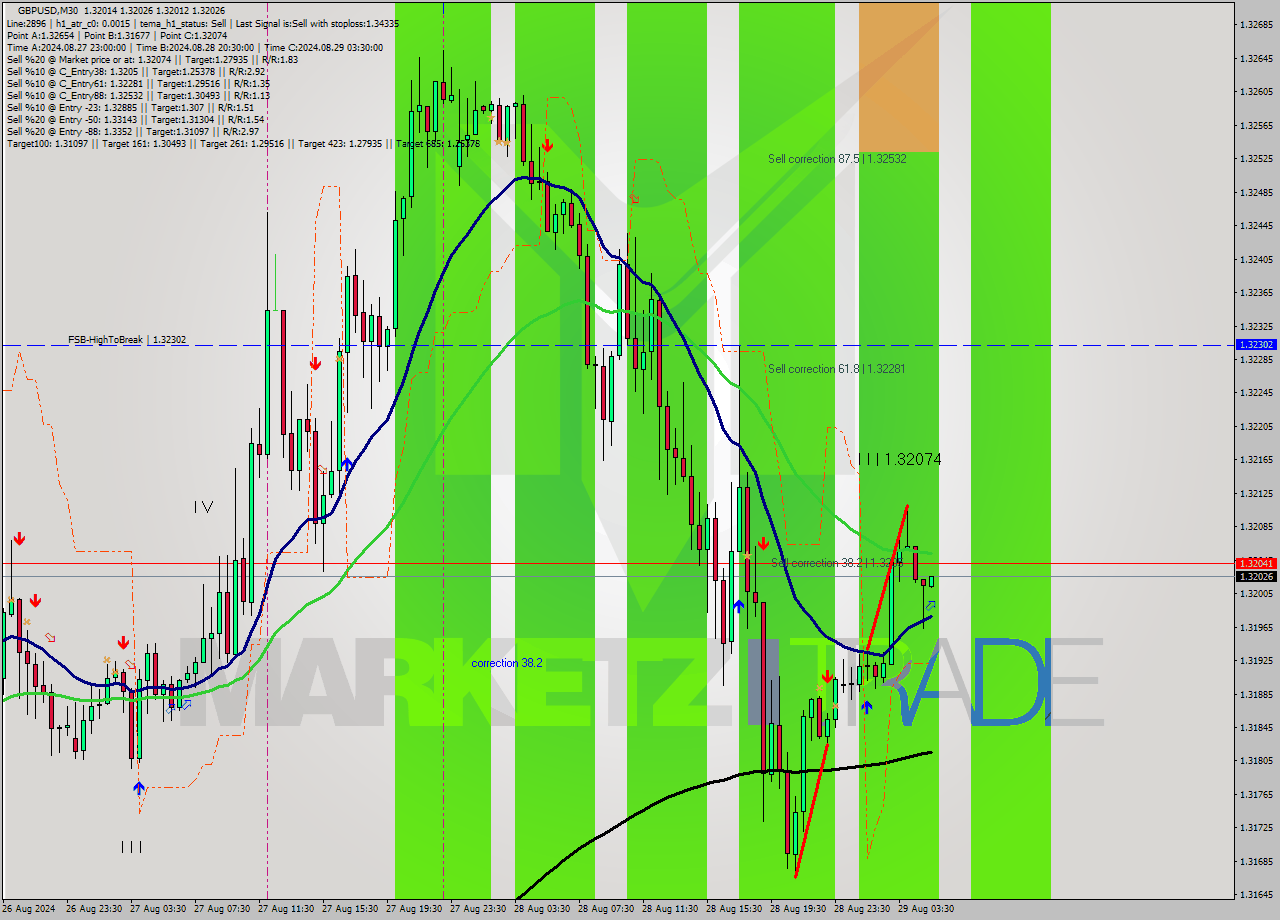The height and width of the screenshot is (920, 1280).
Task: Click the 1.31805 price axis label
Action: tap(1256, 760)
